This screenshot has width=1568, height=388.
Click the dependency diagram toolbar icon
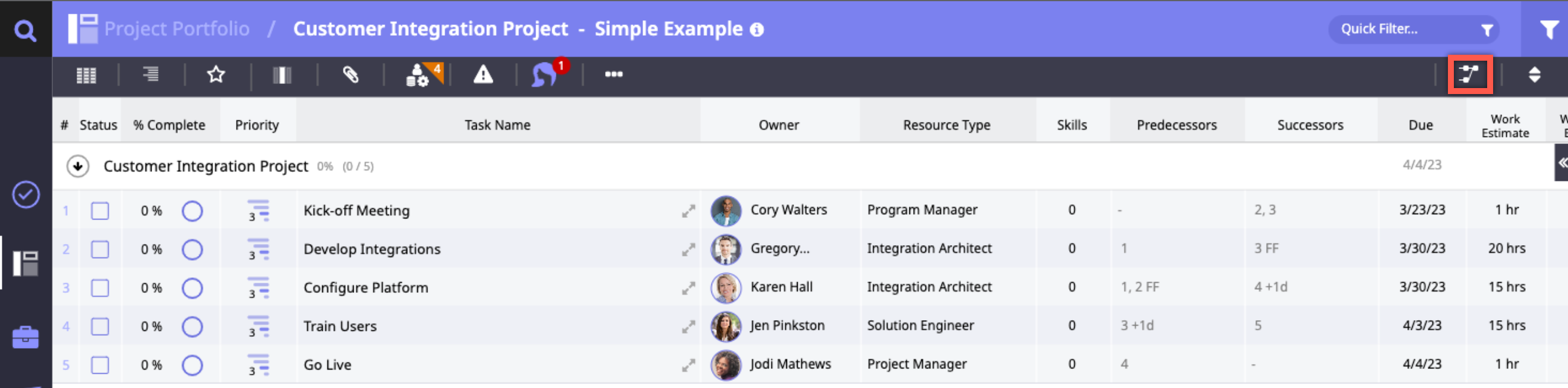point(1469,74)
